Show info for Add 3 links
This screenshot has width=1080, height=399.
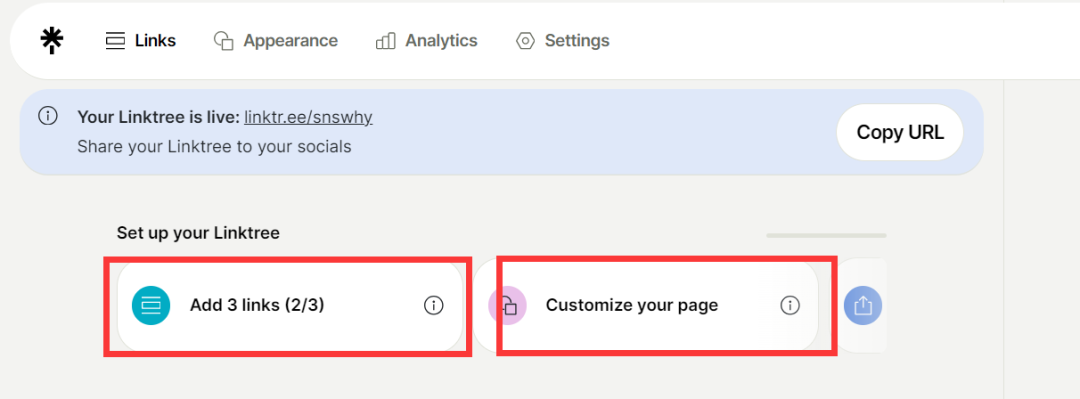pos(433,305)
